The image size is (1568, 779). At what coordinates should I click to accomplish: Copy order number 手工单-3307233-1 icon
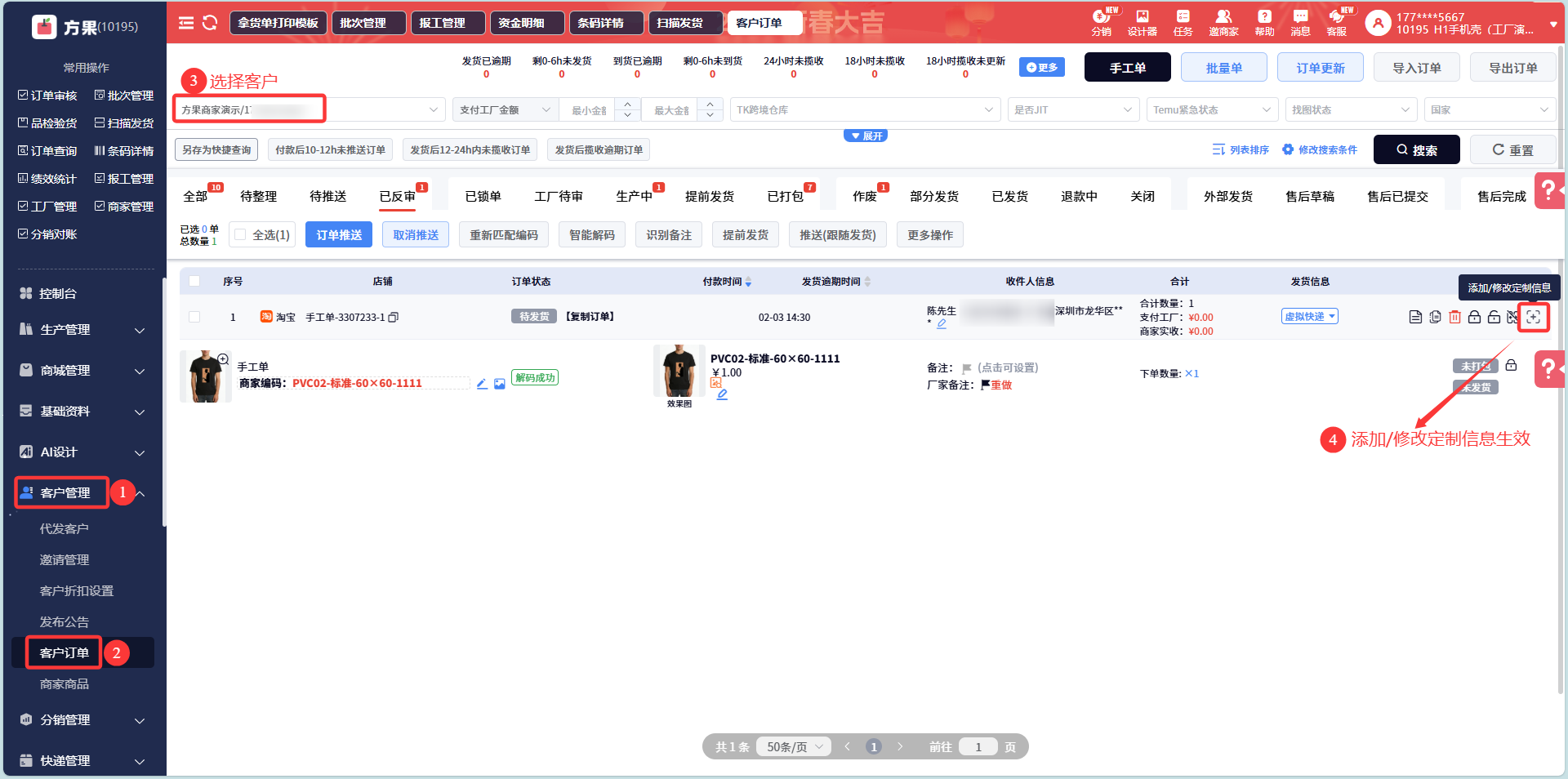tap(394, 317)
